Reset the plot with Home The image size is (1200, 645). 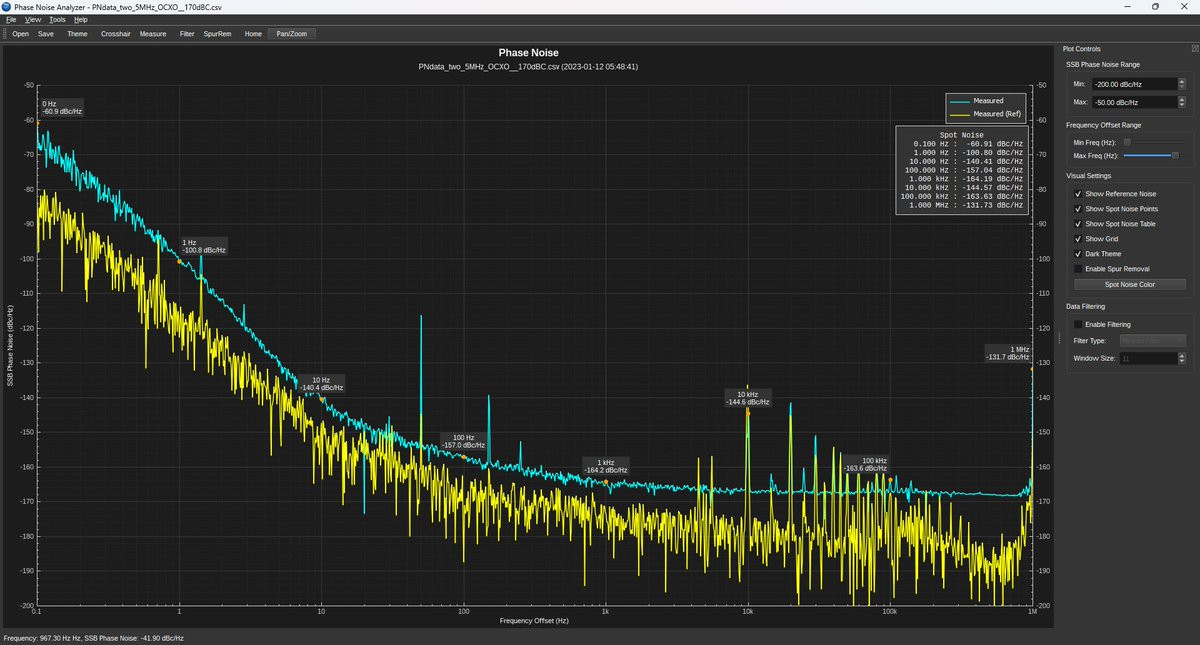(x=253, y=34)
